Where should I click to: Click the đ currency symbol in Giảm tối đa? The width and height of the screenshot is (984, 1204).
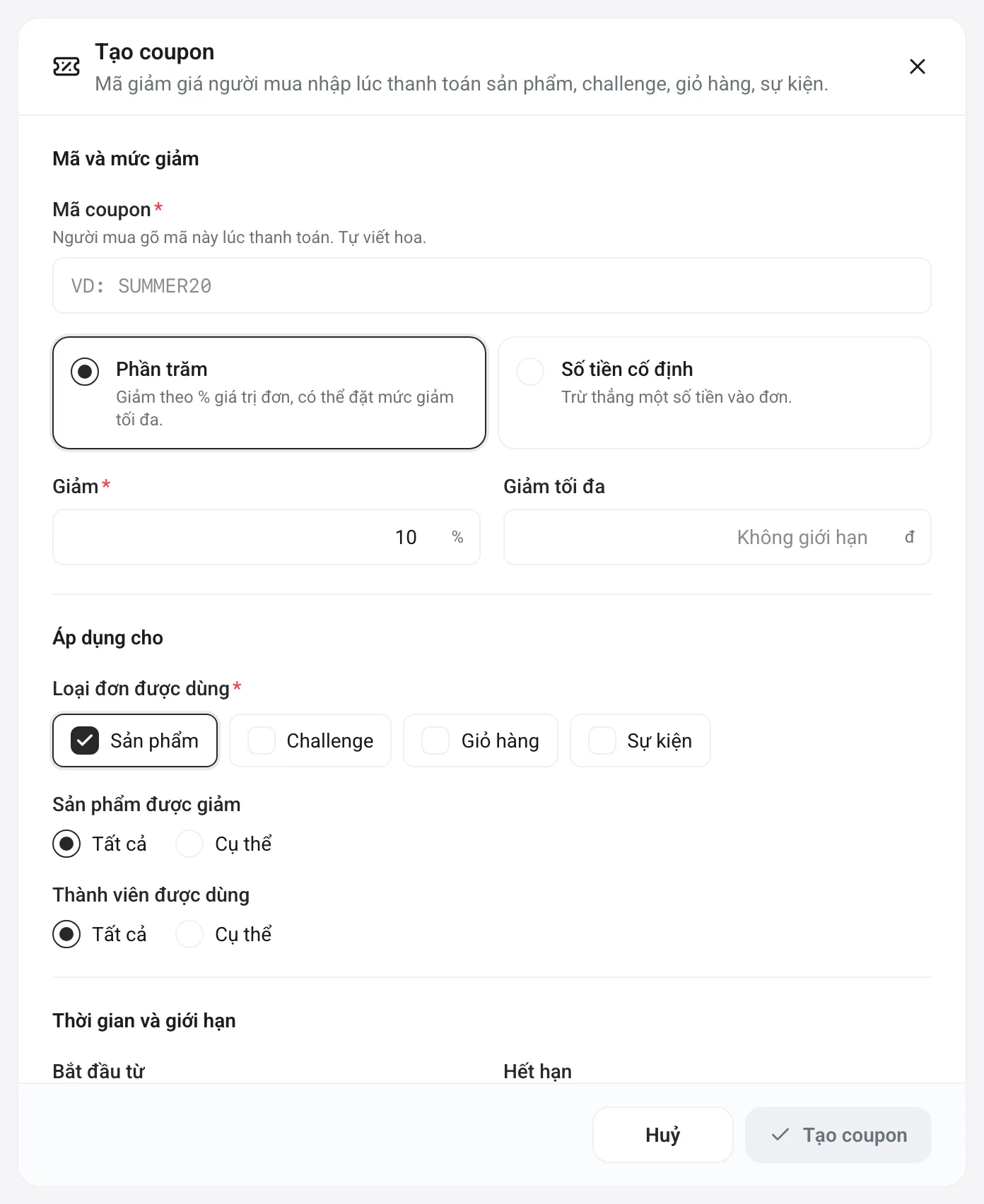[x=910, y=537]
